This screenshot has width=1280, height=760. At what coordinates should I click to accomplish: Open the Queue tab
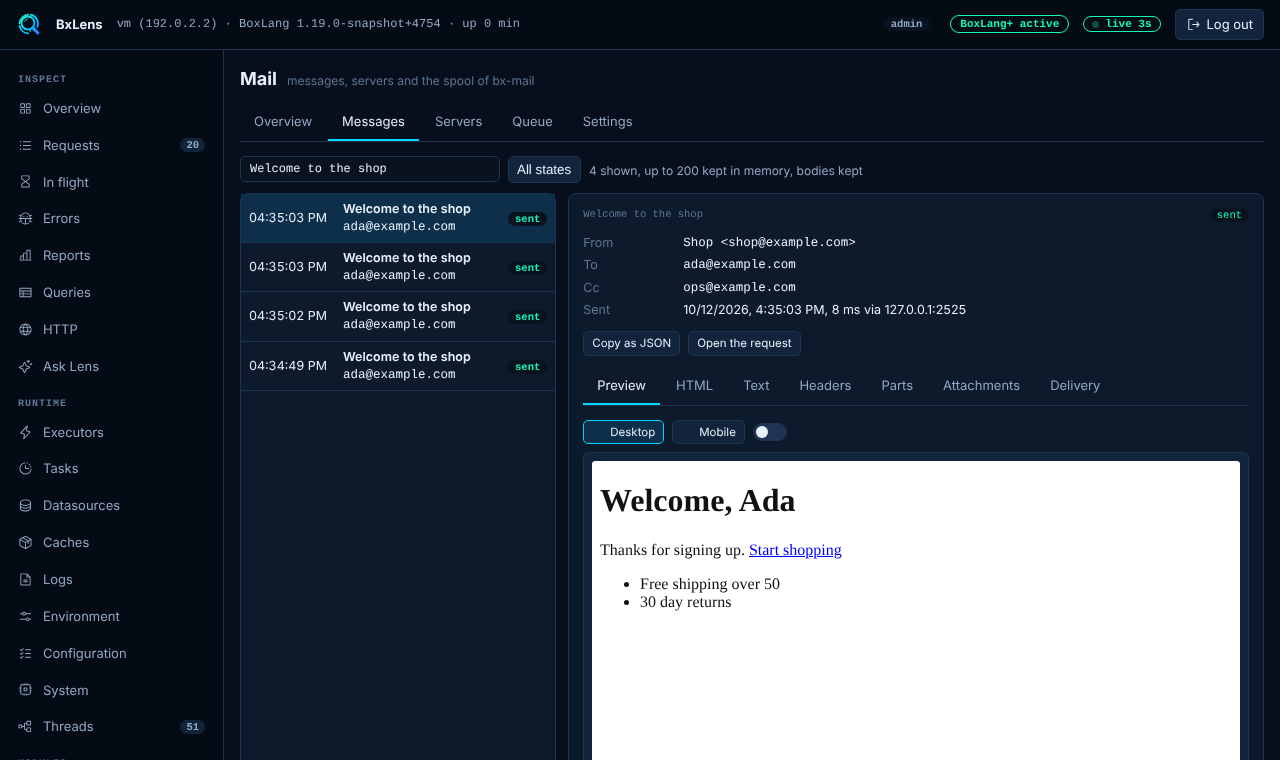[532, 121]
